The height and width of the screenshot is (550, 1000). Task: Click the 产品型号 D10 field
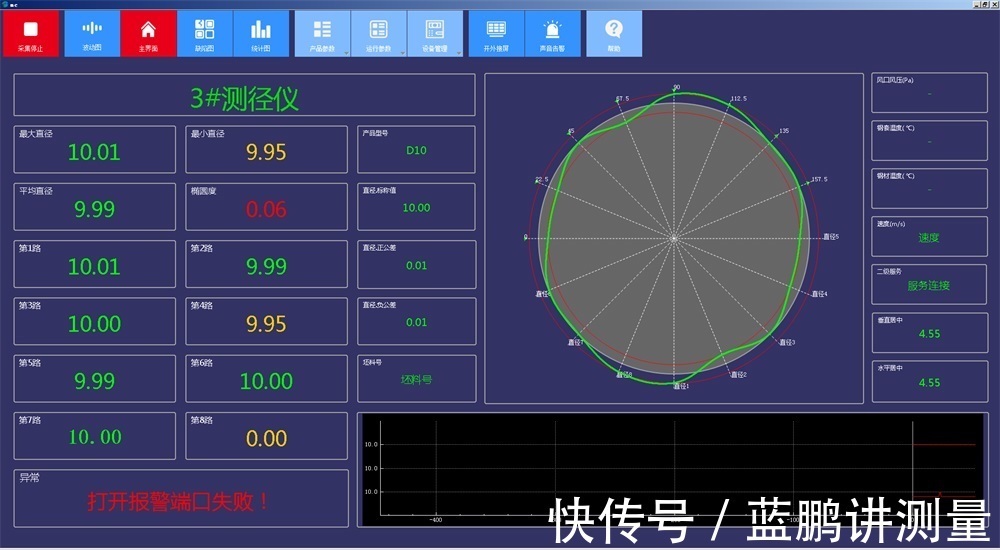[x=416, y=150]
